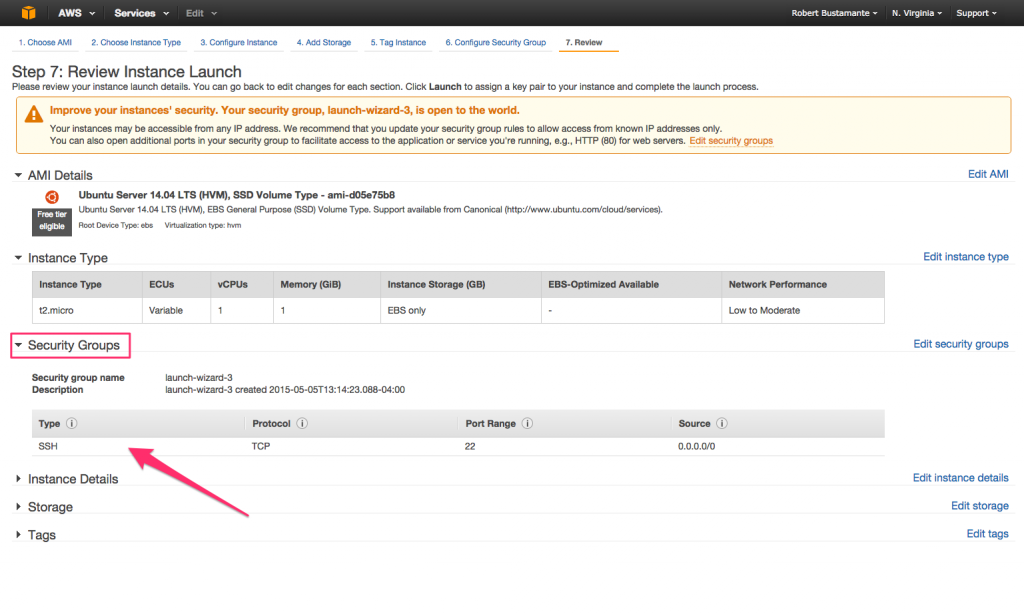
Task: Collapse the AMI Details section
Action: coord(18,175)
